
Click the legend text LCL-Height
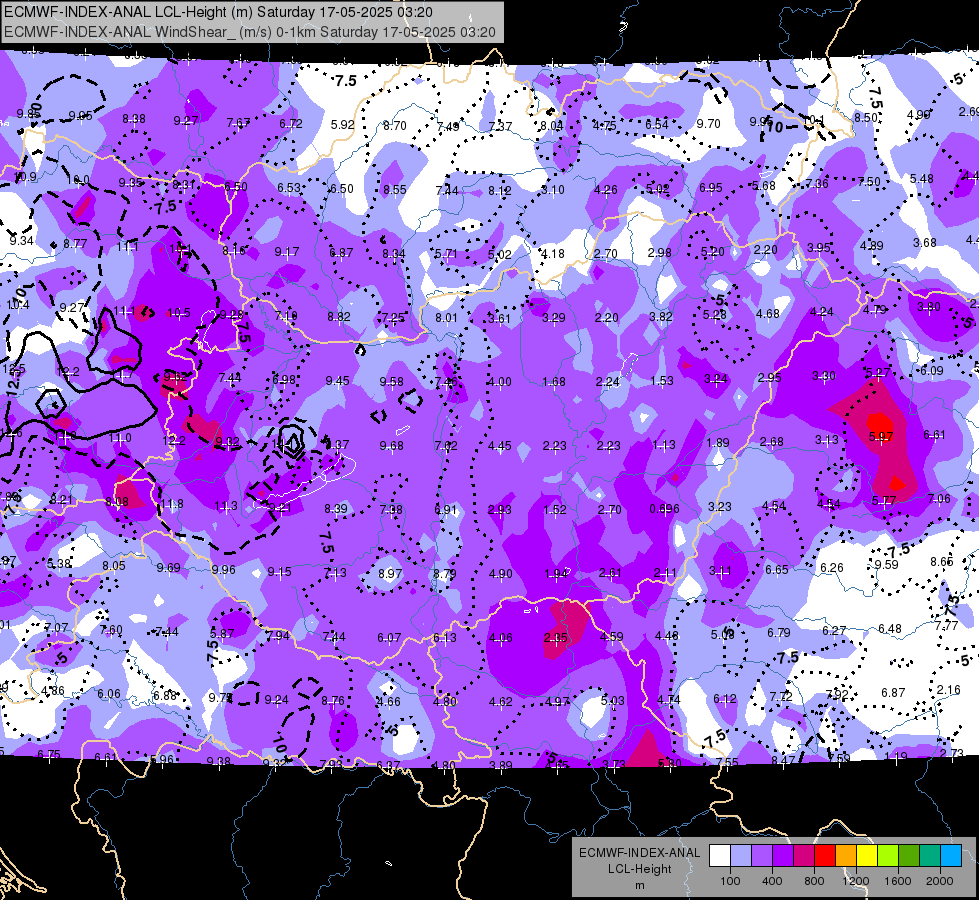639,869
